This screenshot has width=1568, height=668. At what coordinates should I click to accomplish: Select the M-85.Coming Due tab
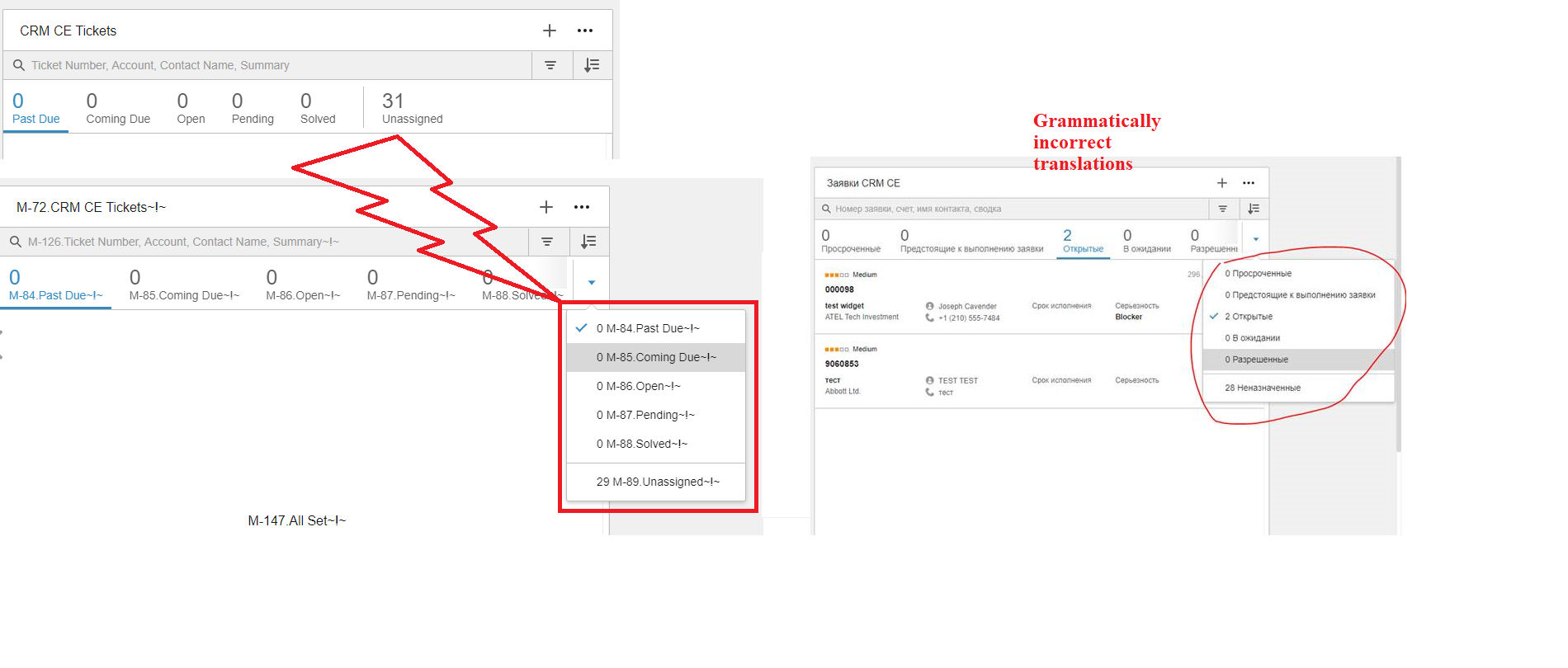click(184, 286)
